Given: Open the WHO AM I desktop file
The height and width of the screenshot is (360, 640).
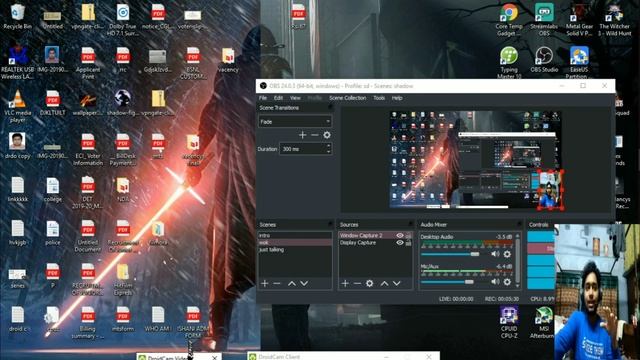Looking at the screenshot, I should coord(158,319).
